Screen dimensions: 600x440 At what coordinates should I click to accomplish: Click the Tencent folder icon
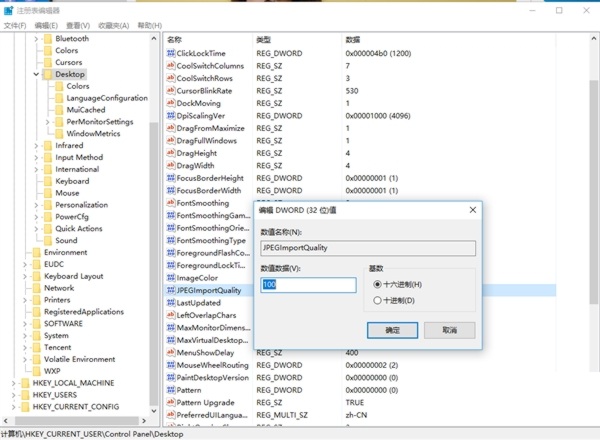pyautogui.click(x=37, y=347)
